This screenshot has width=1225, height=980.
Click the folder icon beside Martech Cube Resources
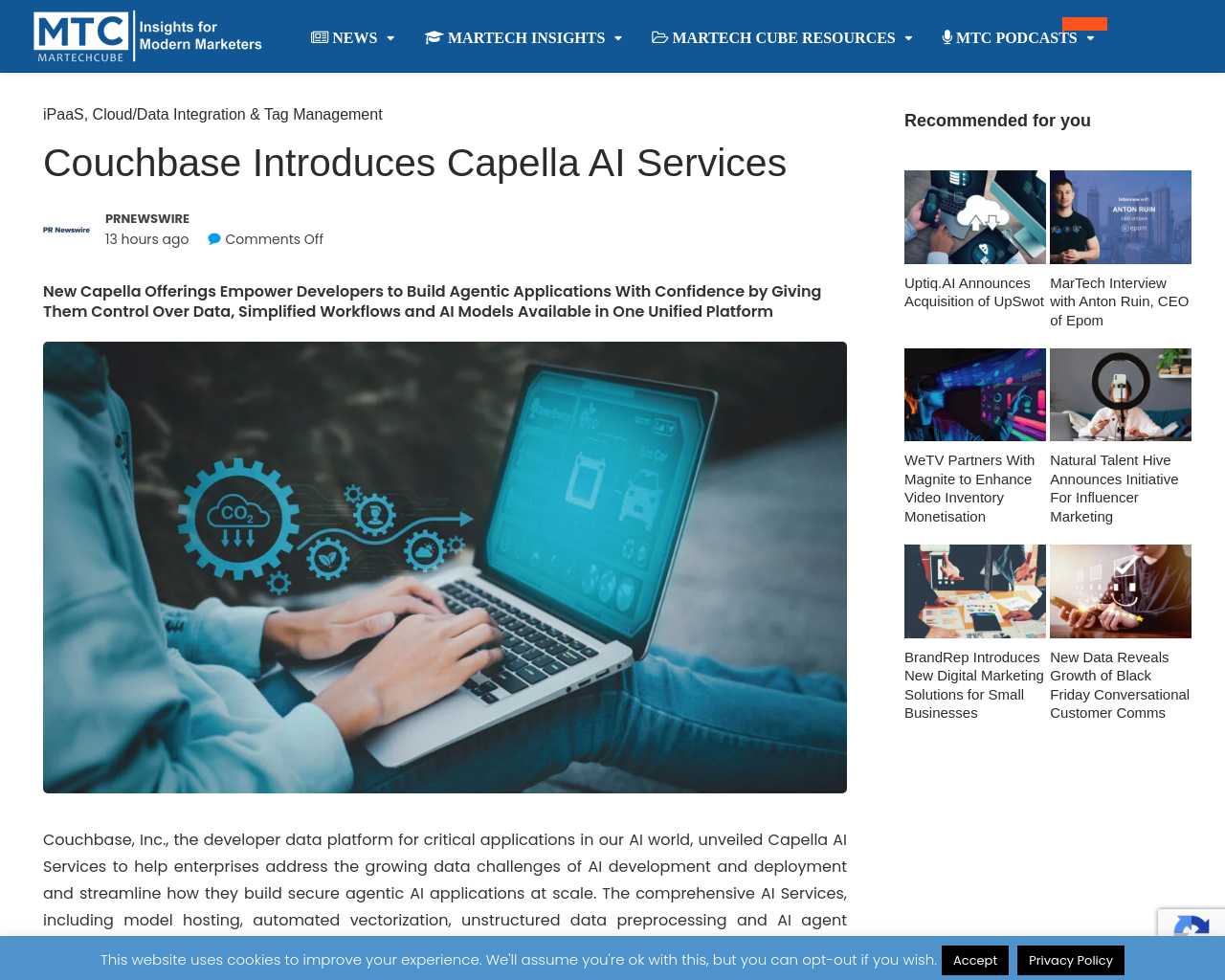(x=659, y=37)
